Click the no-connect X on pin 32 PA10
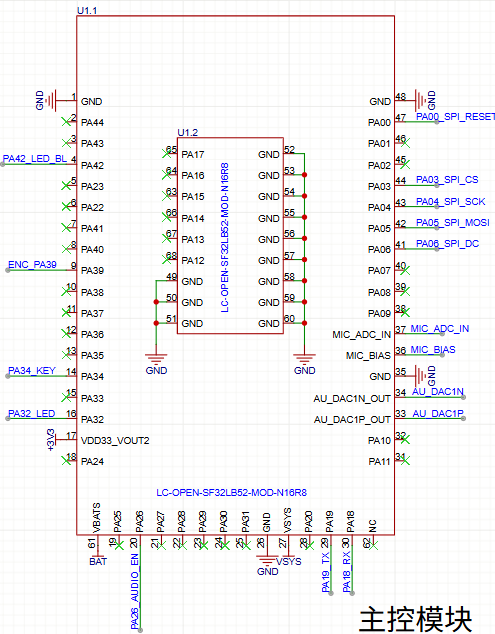The image size is (495, 634). (x=405, y=439)
